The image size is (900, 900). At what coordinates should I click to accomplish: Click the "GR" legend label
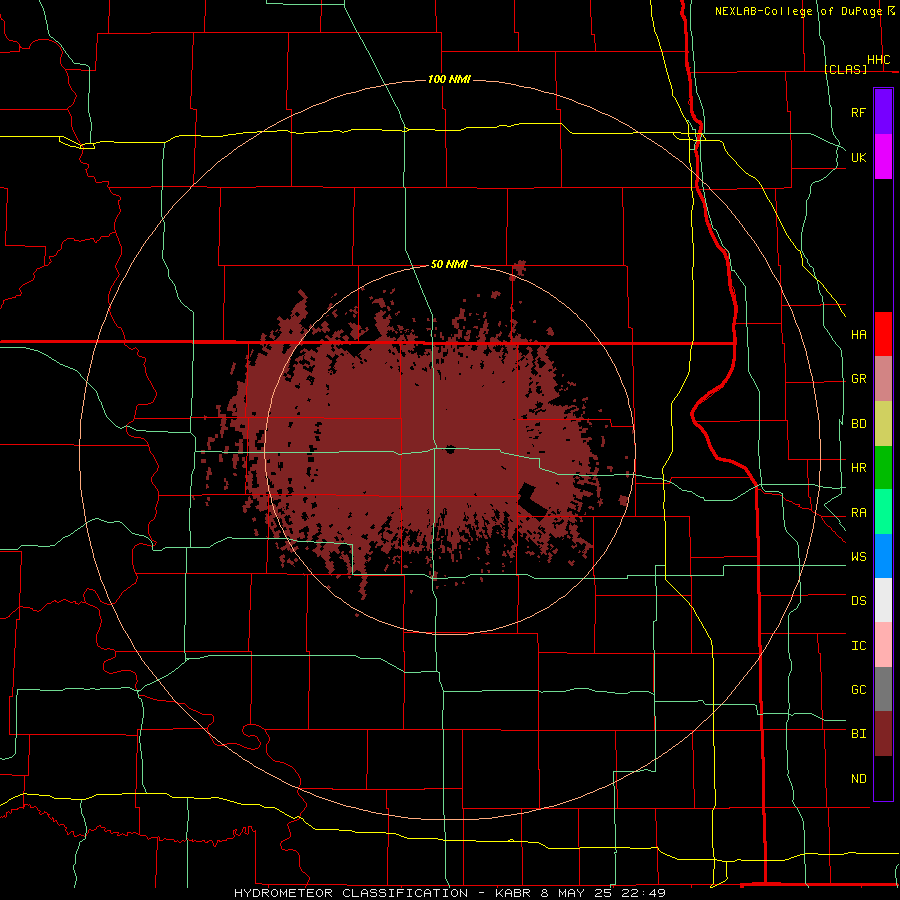click(x=858, y=379)
